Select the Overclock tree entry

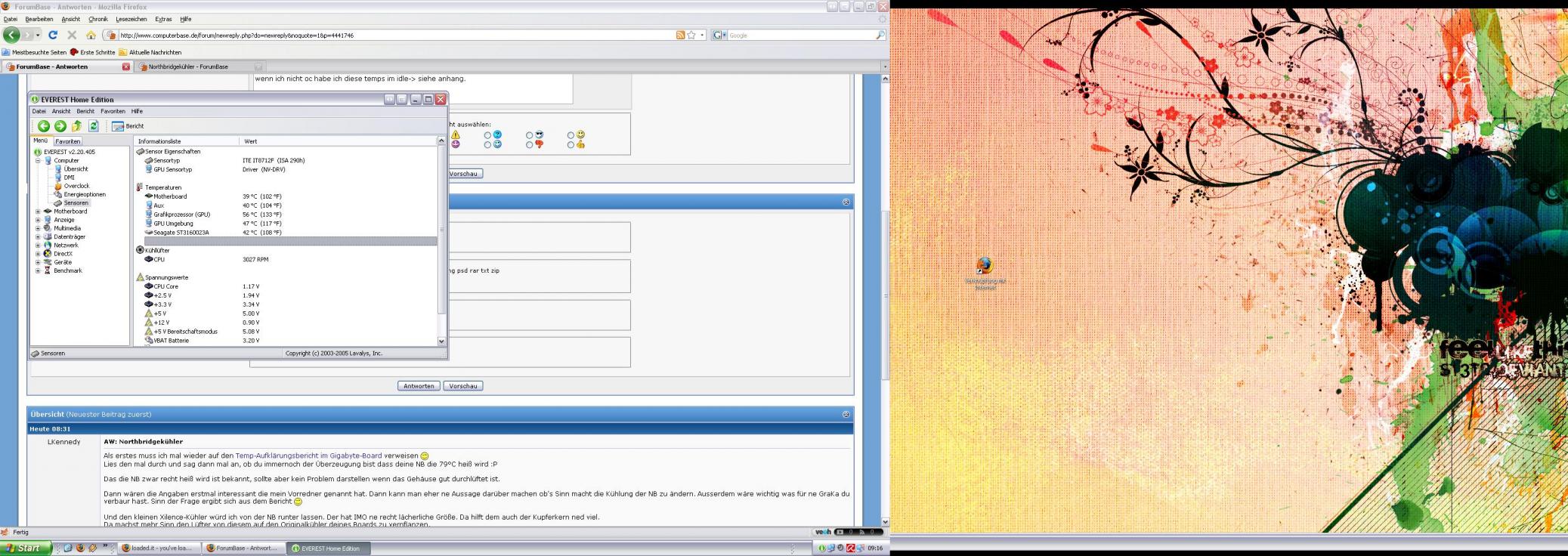pyautogui.click(x=76, y=186)
